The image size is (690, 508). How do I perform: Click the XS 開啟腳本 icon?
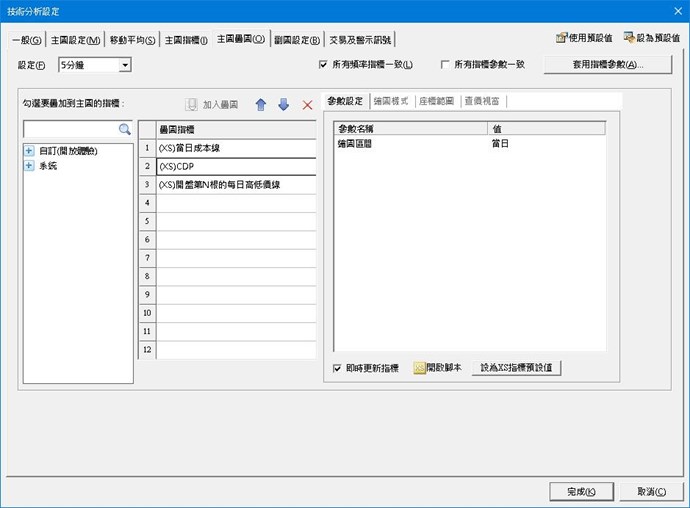(x=419, y=368)
